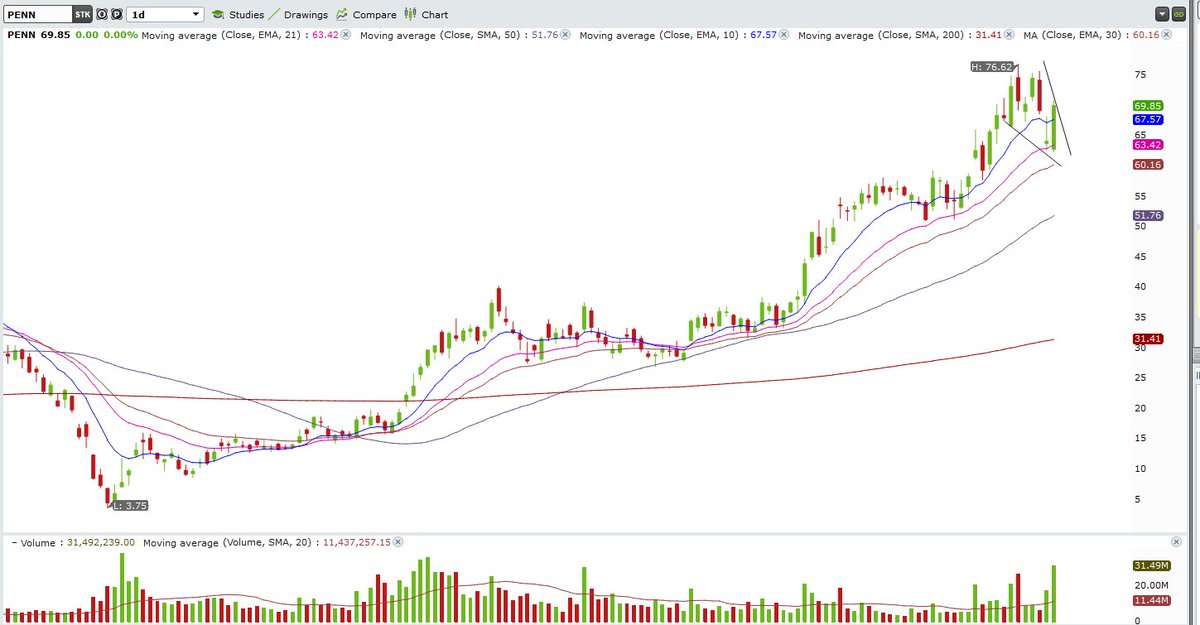Open the 1d timeframe dropdown
This screenshot has height=625, width=1200.
pyautogui.click(x=165, y=15)
